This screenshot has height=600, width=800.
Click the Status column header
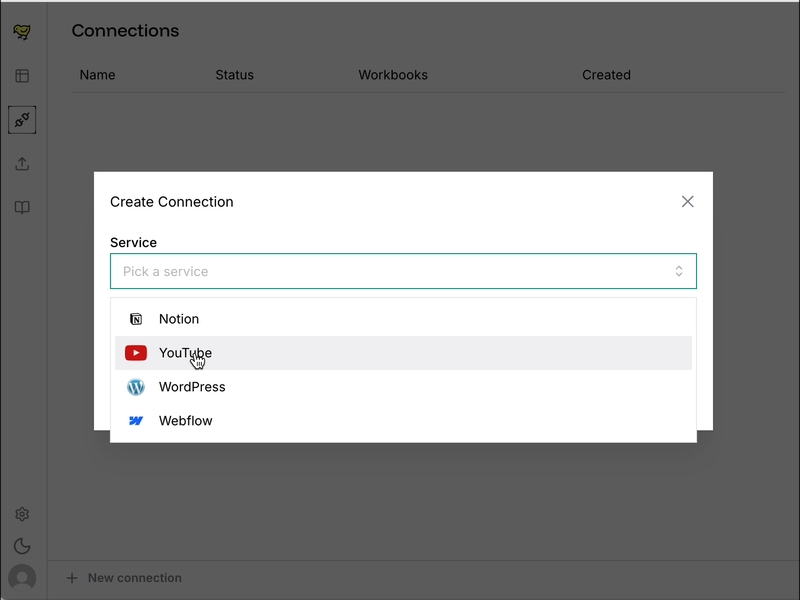pos(234,75)
